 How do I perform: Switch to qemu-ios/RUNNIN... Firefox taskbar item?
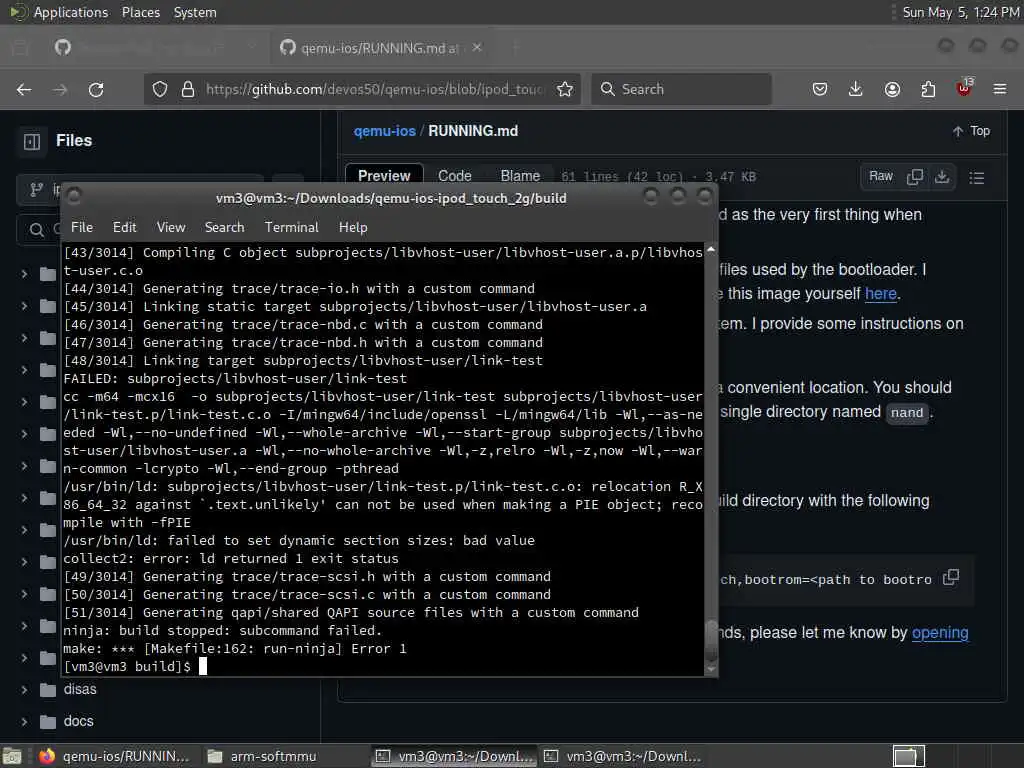pyautogui.click(x=114, y=756)
